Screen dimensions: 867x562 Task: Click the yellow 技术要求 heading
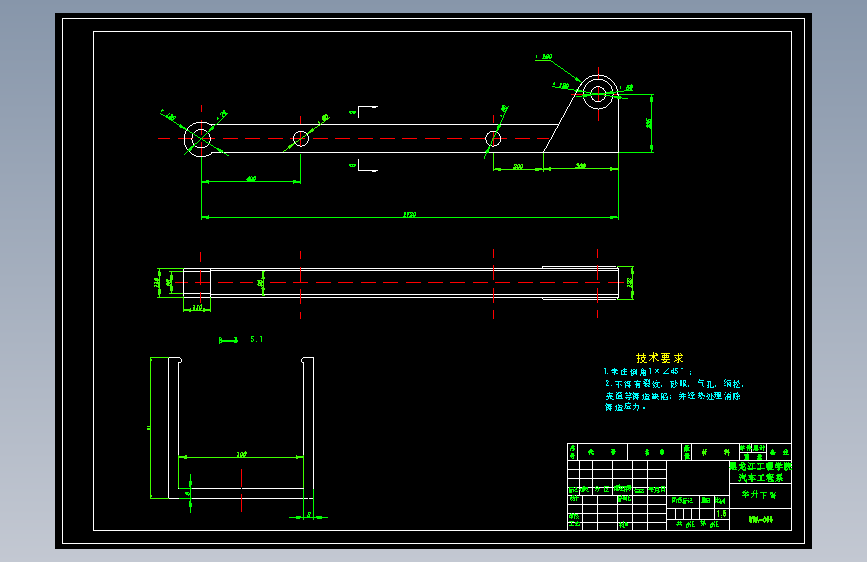(660, 358)
